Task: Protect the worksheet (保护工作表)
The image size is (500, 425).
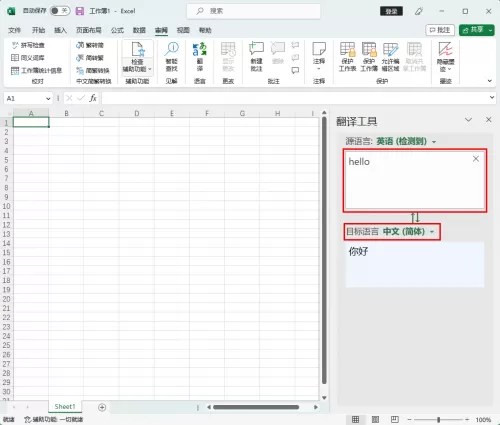Action: point(347,56)
